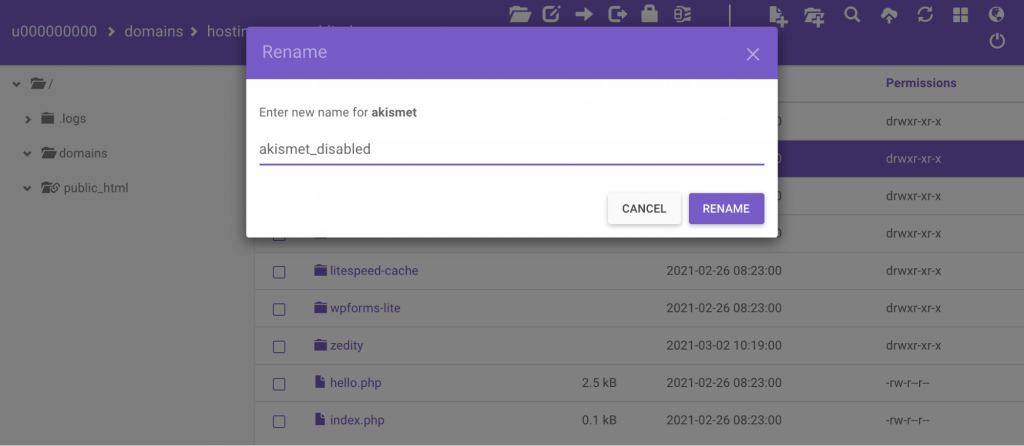1024x446 pixels.
Task: Close the Rename dialog with X
Action: coord(753,54)
